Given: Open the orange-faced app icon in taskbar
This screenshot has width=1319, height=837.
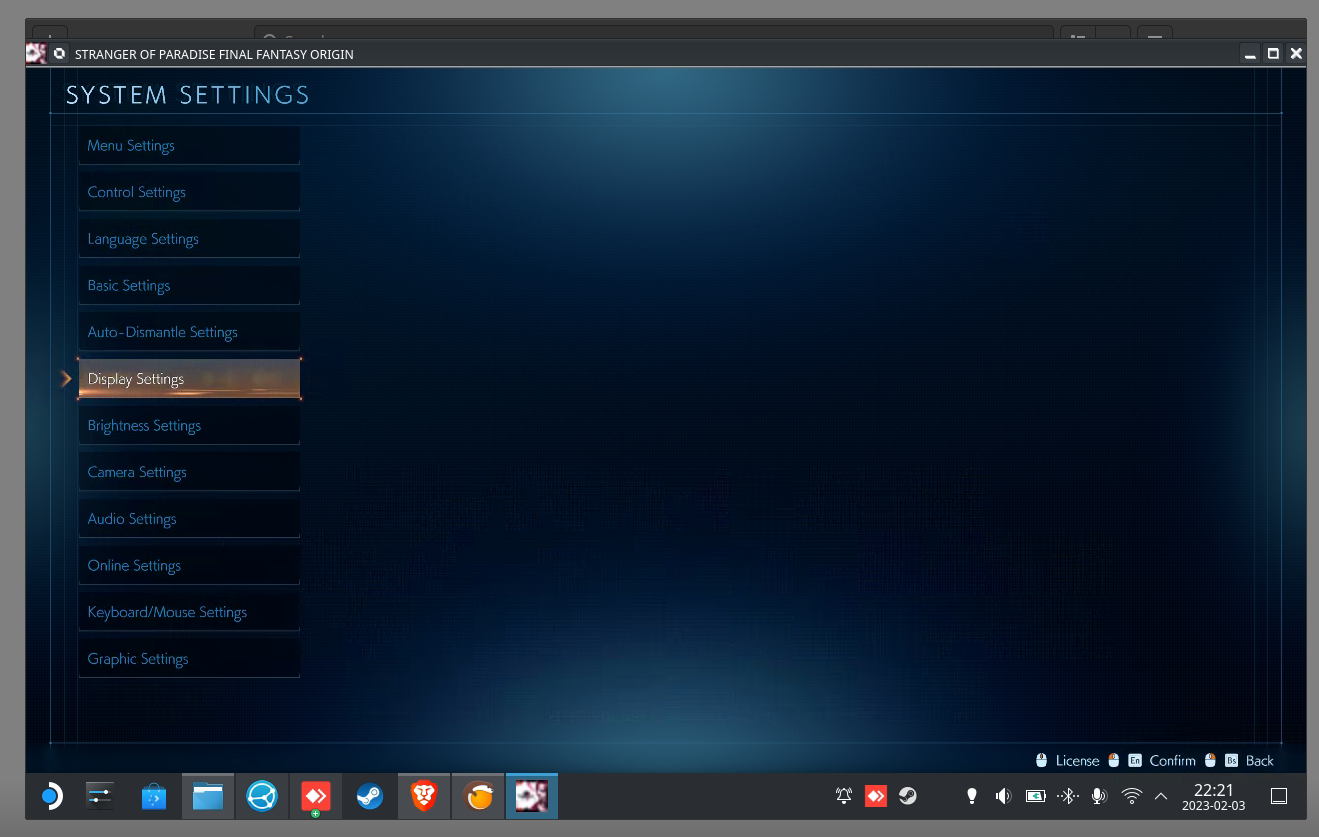Looking at the screenshot, I should 478,796.
